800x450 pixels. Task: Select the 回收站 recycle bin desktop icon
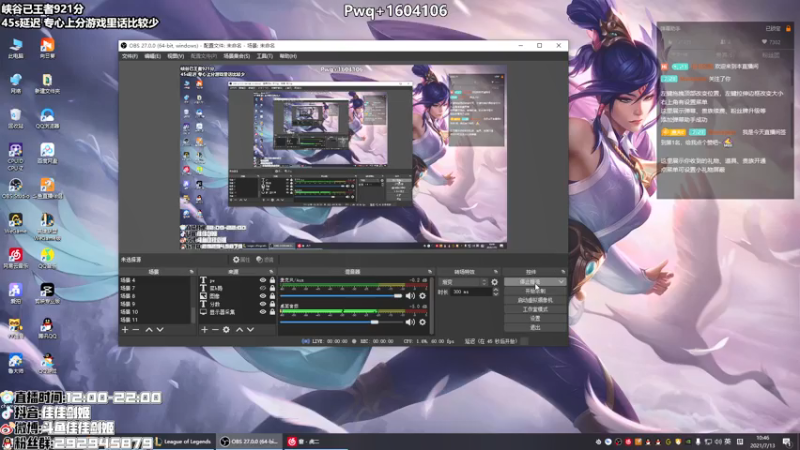point(15,118)
